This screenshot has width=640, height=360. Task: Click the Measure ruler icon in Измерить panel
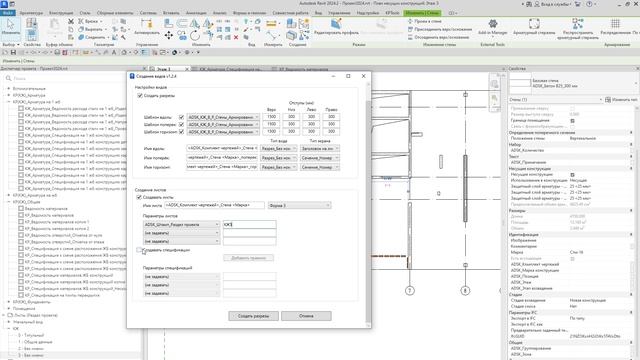pos(271,24)
